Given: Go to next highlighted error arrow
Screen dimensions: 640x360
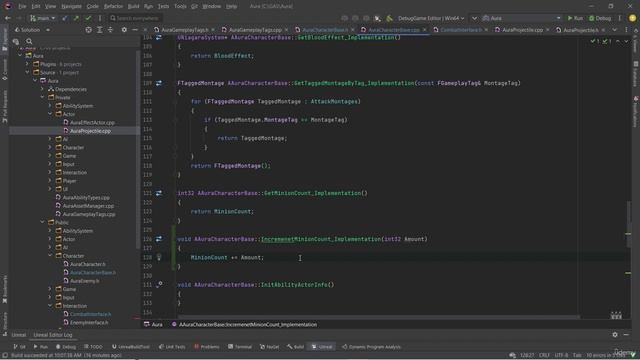Looking at the screenshot, I should pyautogui.click(x=626, y=41).
